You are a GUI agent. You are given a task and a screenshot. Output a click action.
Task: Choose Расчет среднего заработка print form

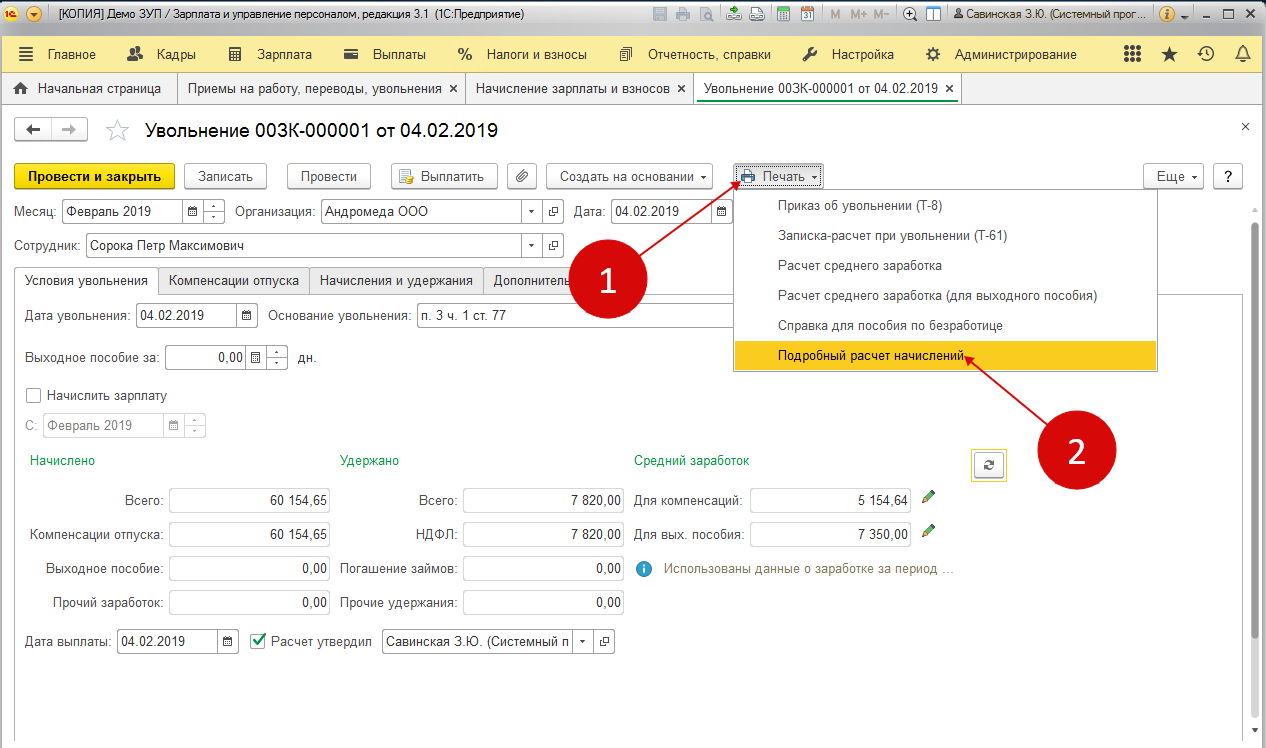click(945, 266)
